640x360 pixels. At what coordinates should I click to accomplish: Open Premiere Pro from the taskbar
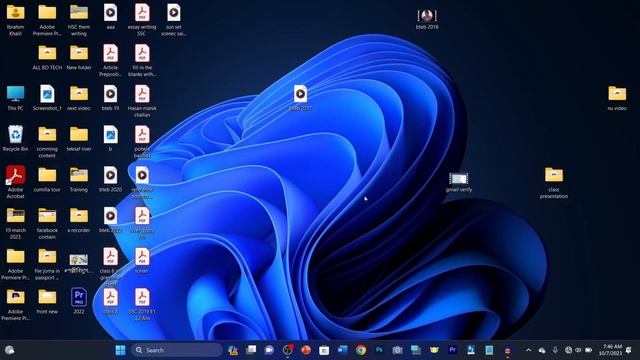(x=452, y=350)
